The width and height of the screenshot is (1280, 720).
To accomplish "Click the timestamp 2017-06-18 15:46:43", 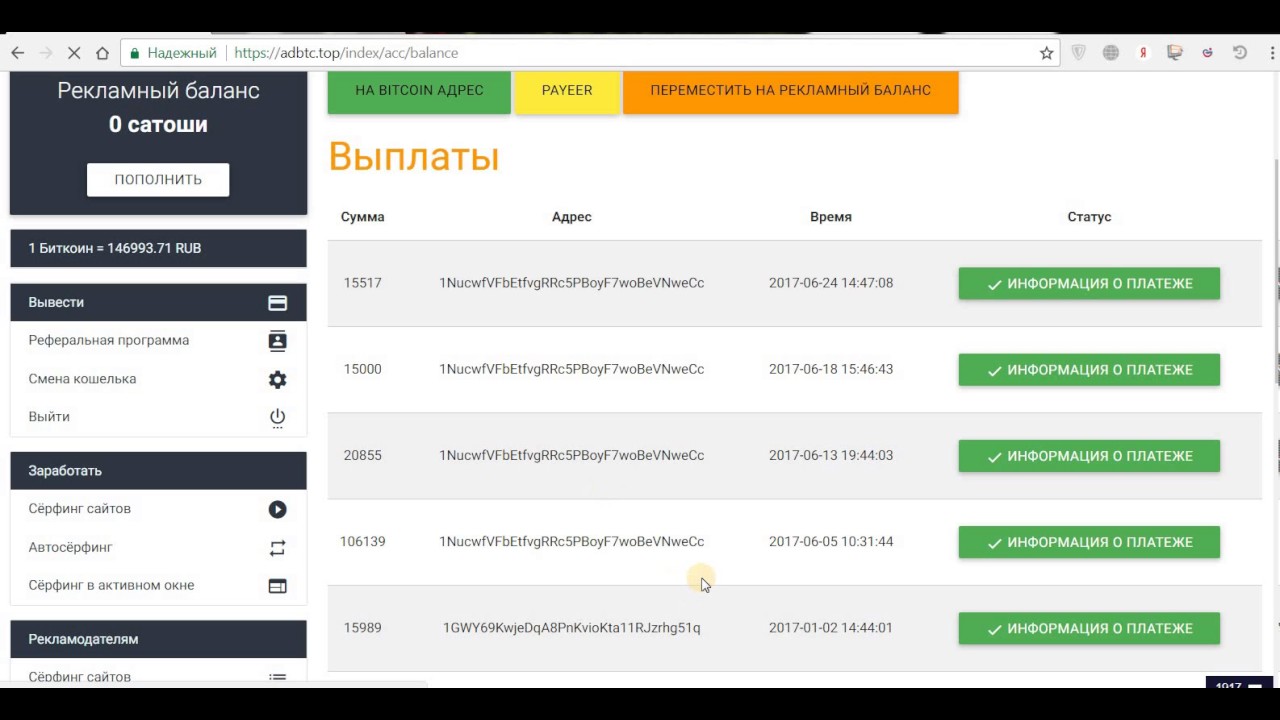I will 831,369.
